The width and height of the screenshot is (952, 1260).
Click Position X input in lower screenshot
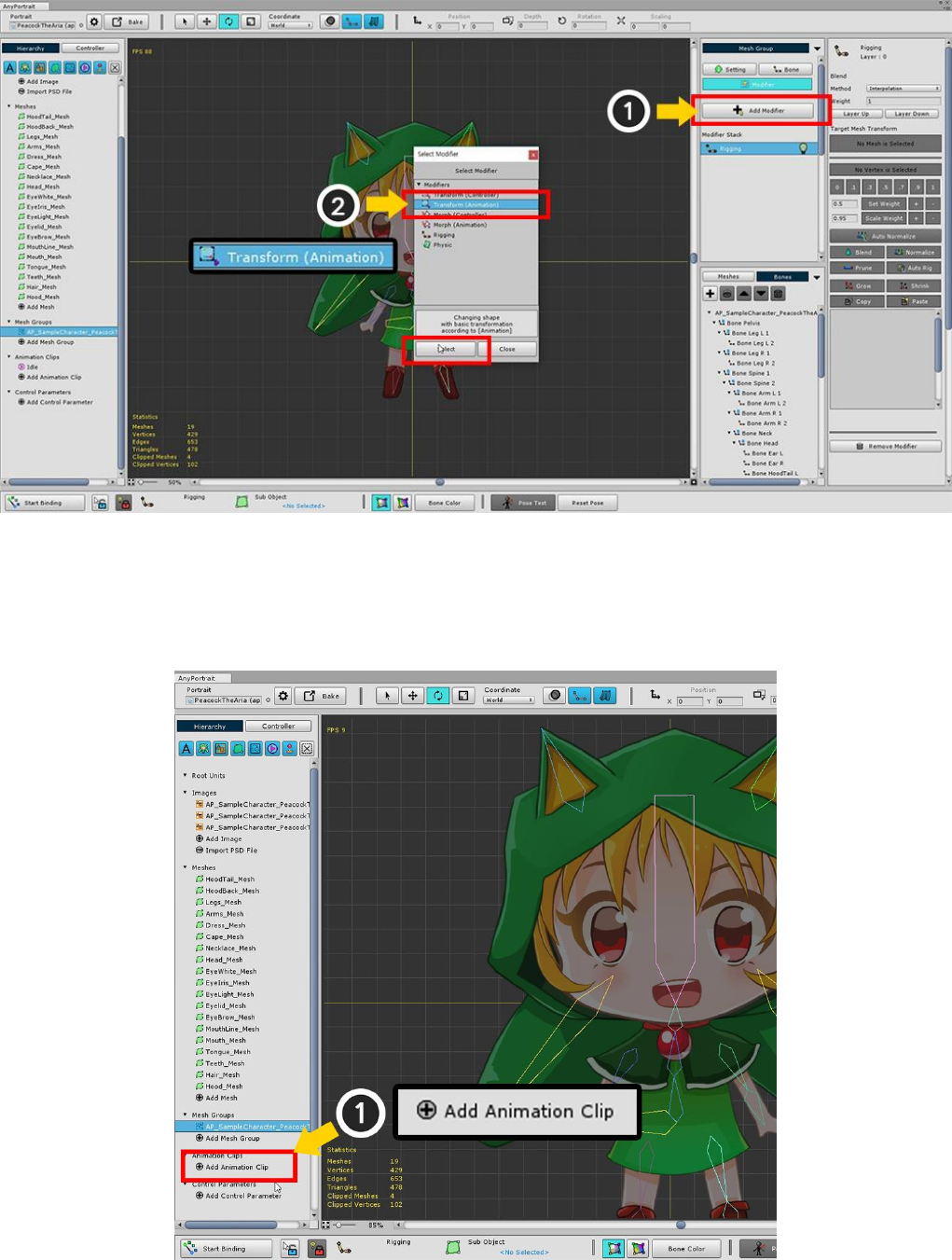pos(689,700)
